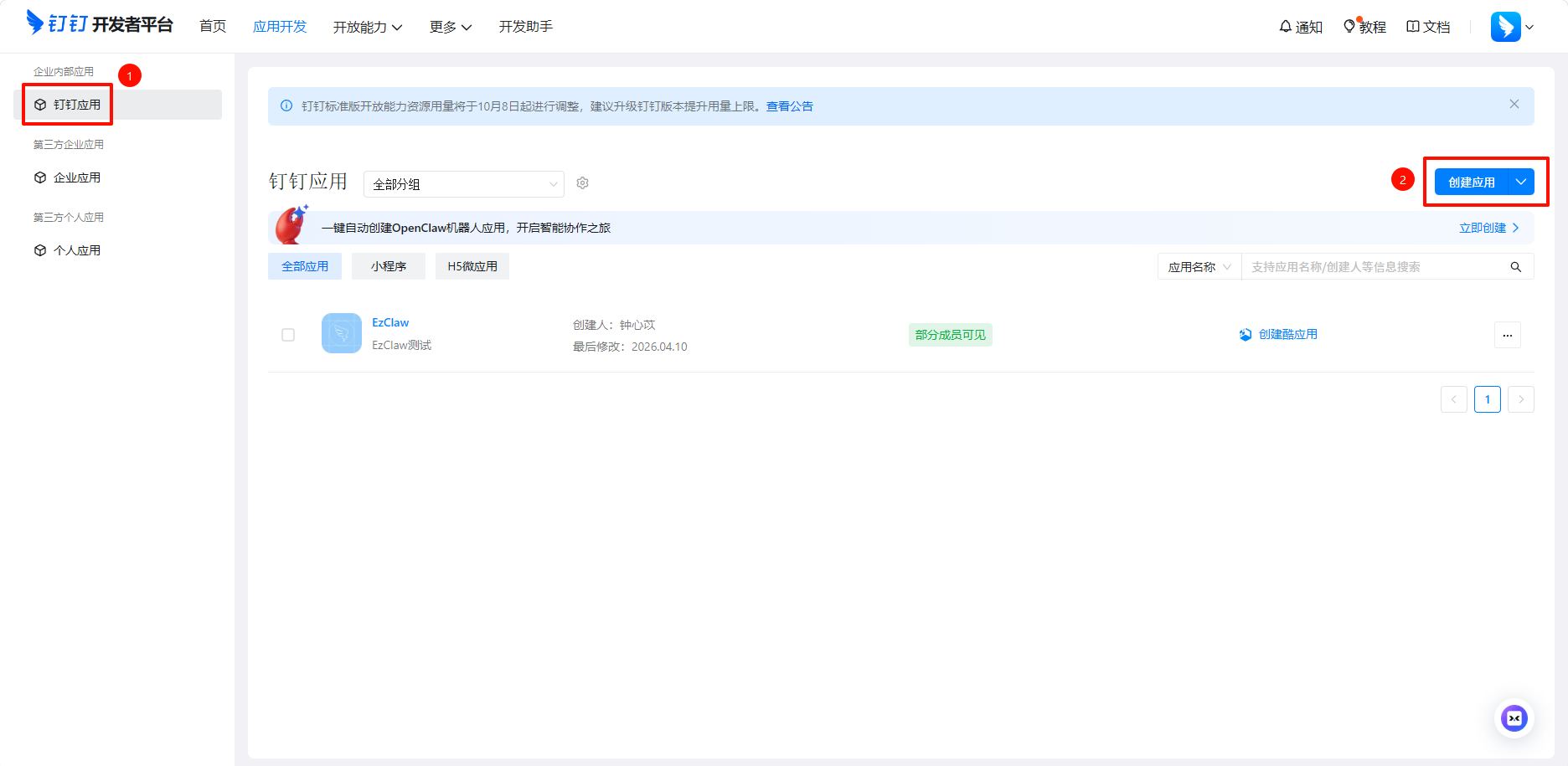Select the H5微应用 tab
Viewport: 1568px width, 766px height.
pos(472,266)
